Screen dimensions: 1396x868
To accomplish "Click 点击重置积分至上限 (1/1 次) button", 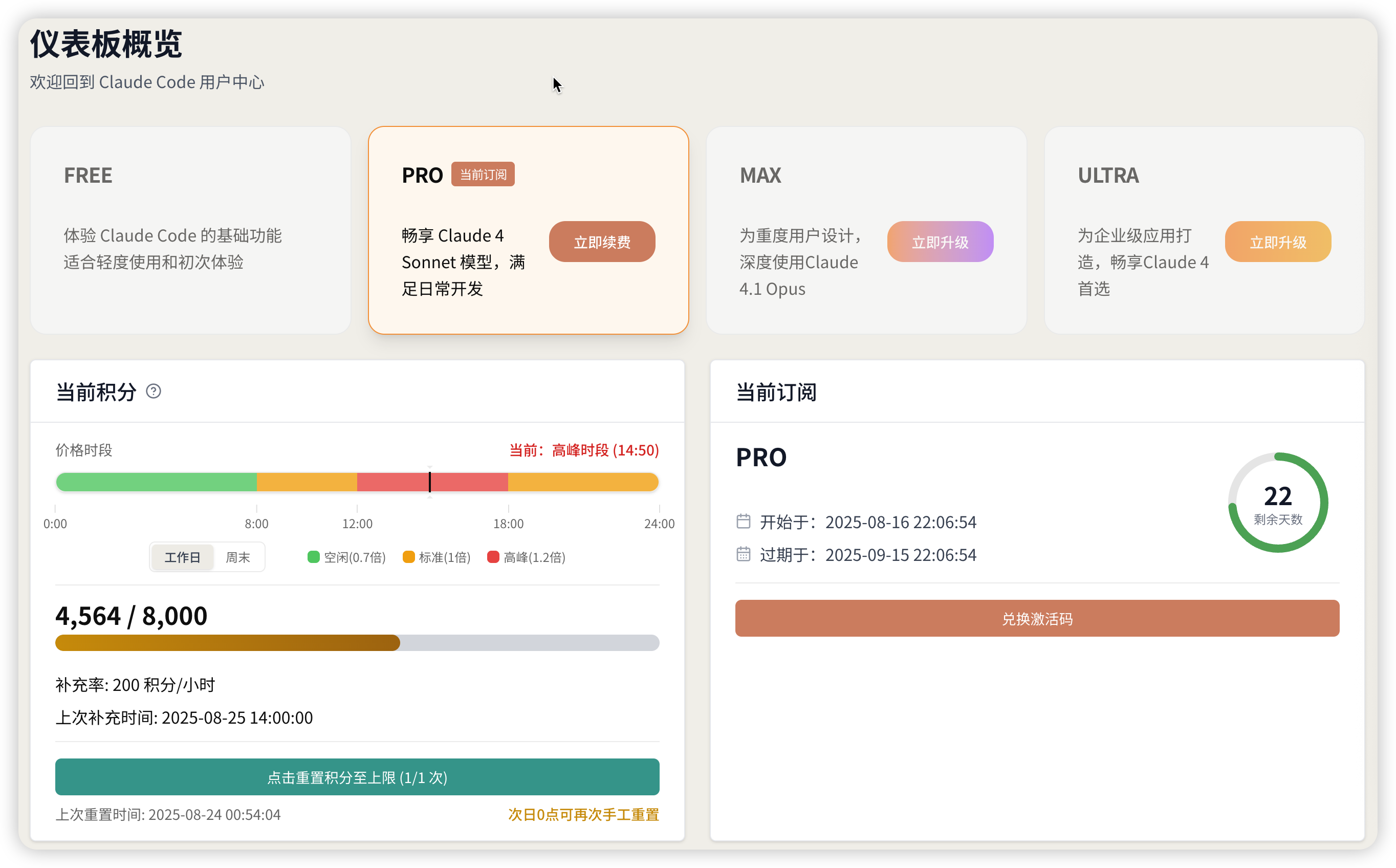I will tap(357, 777).
